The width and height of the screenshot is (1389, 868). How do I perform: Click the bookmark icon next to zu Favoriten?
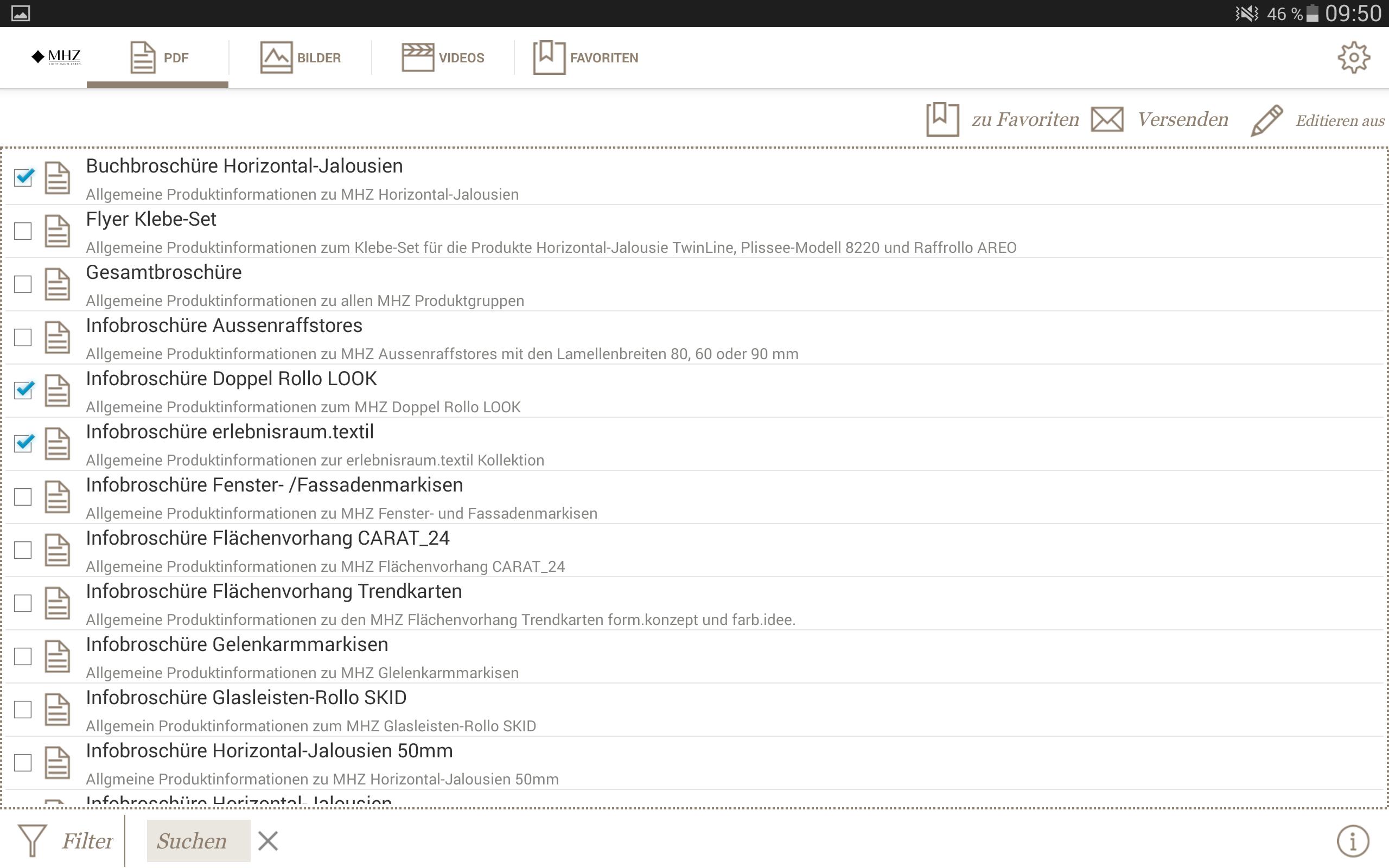click(942, 119)
